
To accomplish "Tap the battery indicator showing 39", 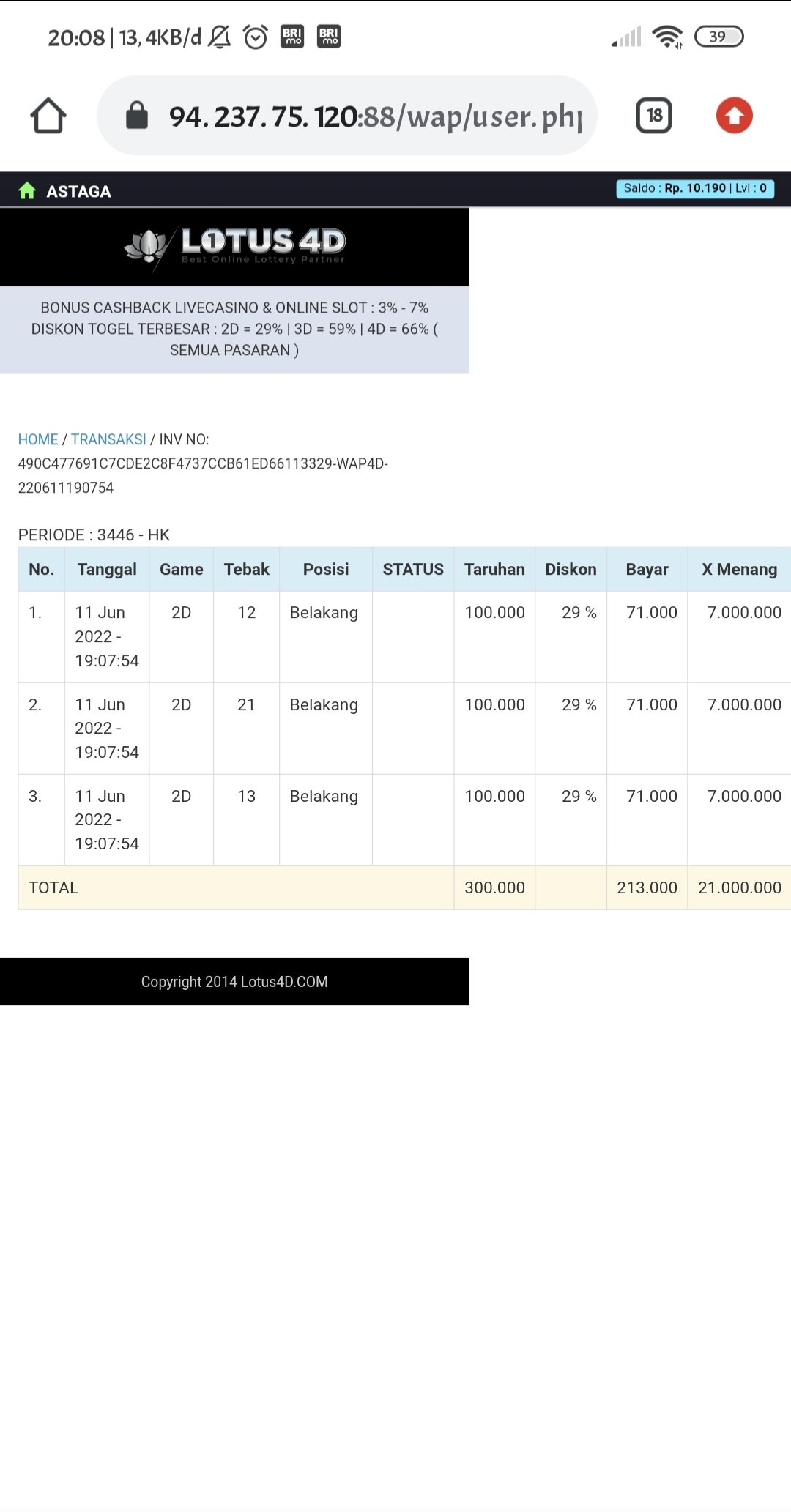I will (718, 37).
